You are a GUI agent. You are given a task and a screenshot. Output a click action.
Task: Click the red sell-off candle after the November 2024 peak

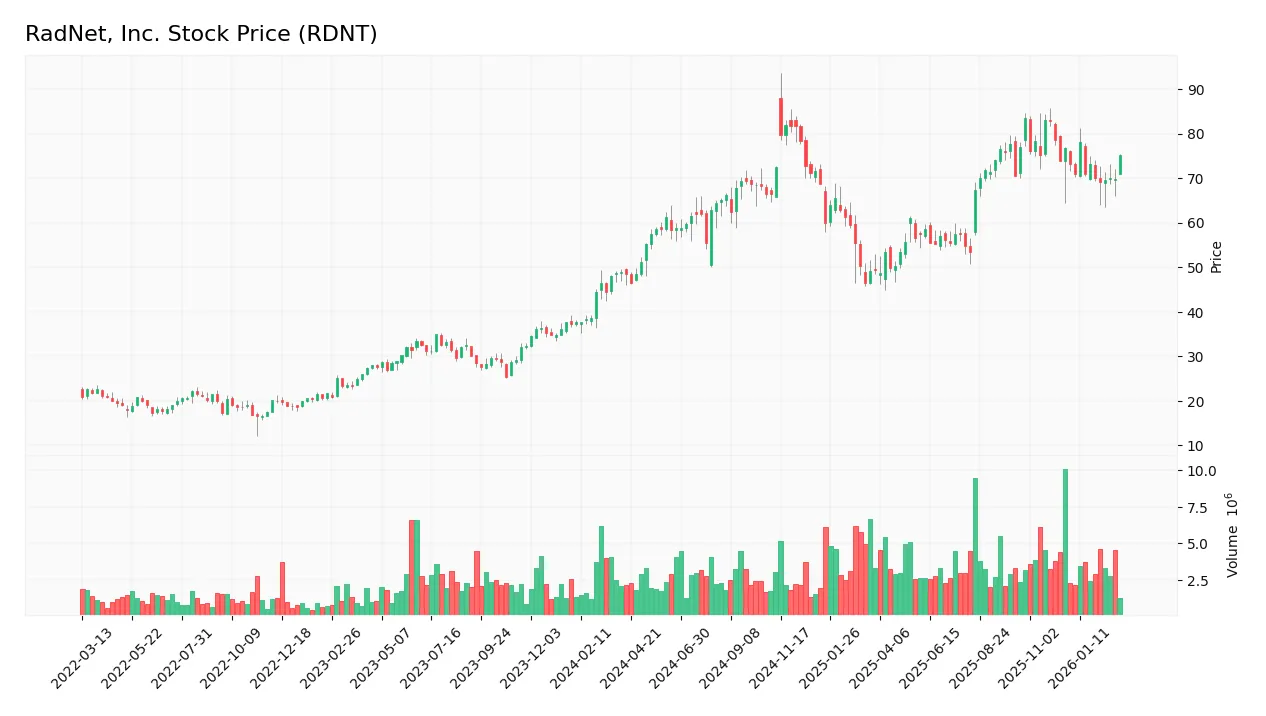[x=805, y=155]
